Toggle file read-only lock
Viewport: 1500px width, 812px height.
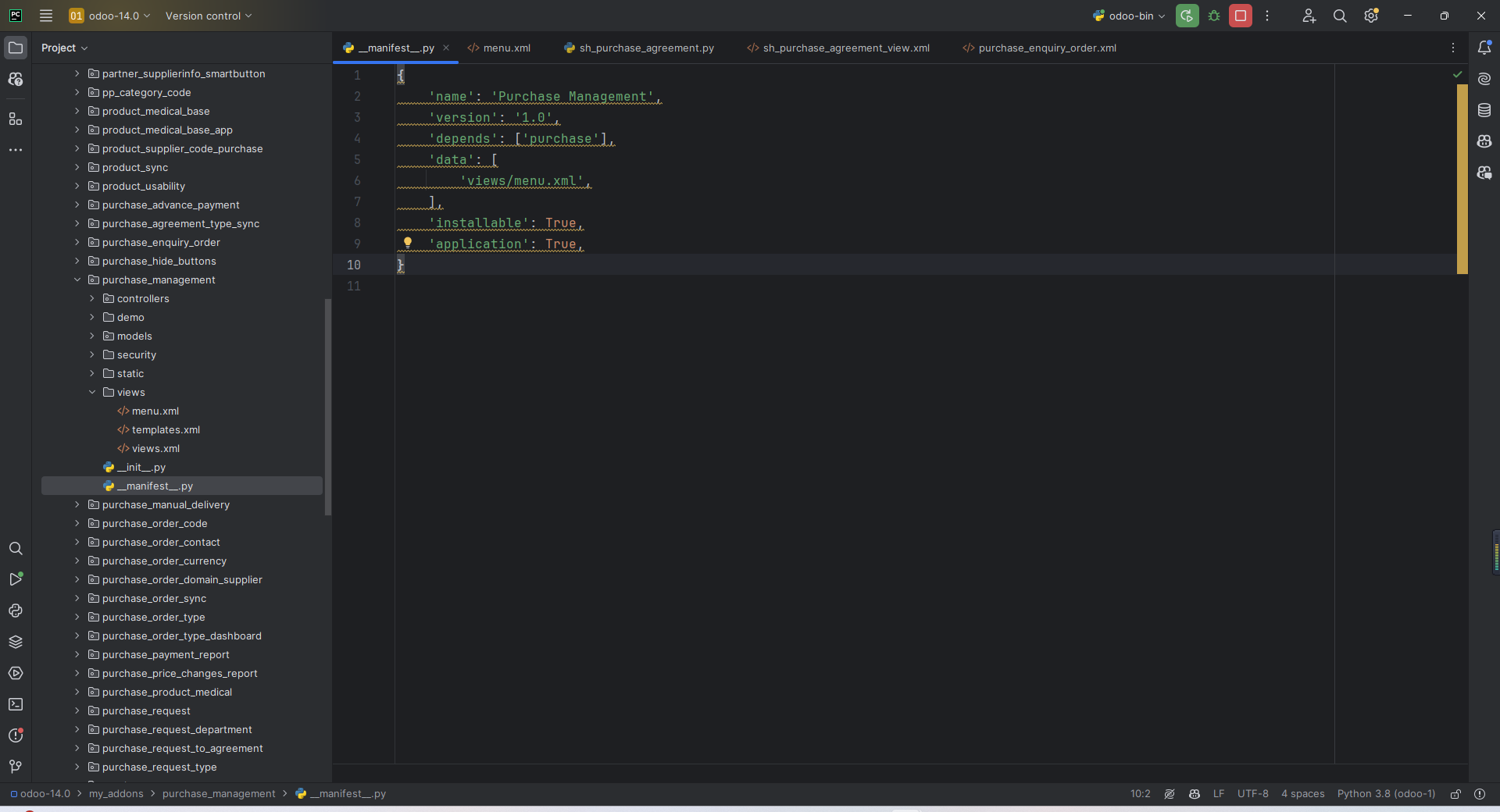pyautogui.click(x=1455, y=794)
